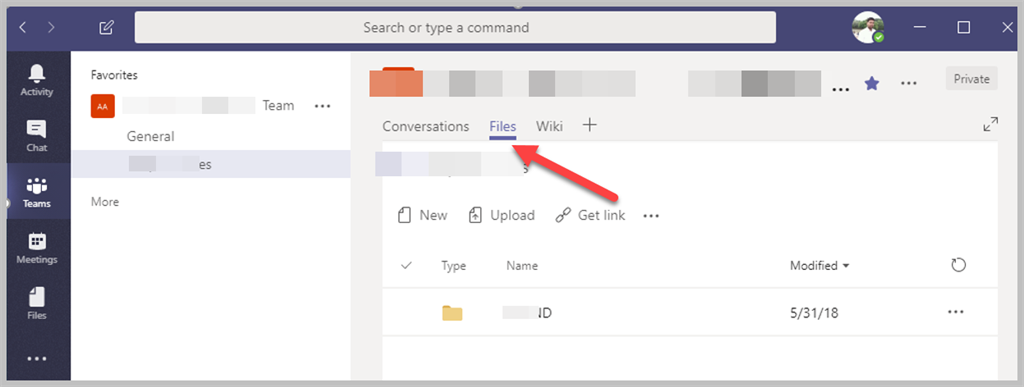
Task: Select Teams in the left rail
Action: click(x=37, y=192)
